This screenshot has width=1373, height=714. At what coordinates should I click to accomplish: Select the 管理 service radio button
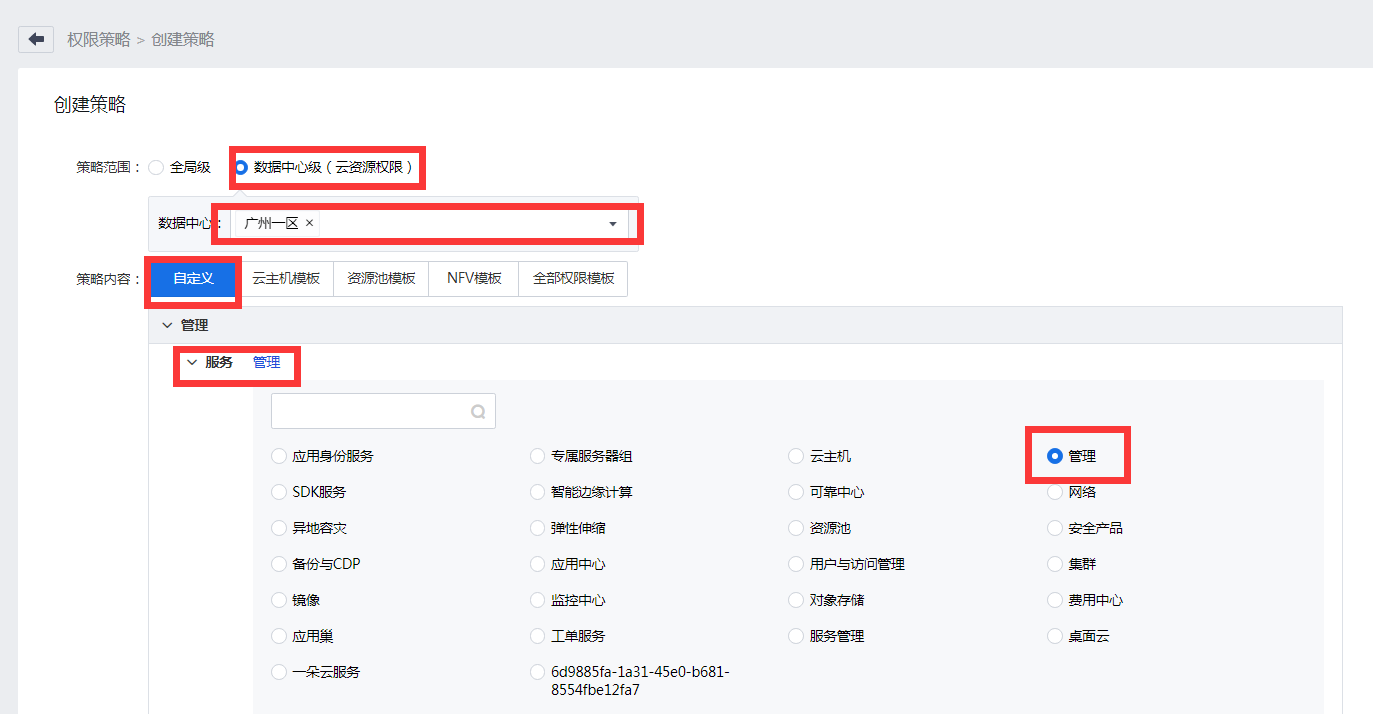point(1055,456)
